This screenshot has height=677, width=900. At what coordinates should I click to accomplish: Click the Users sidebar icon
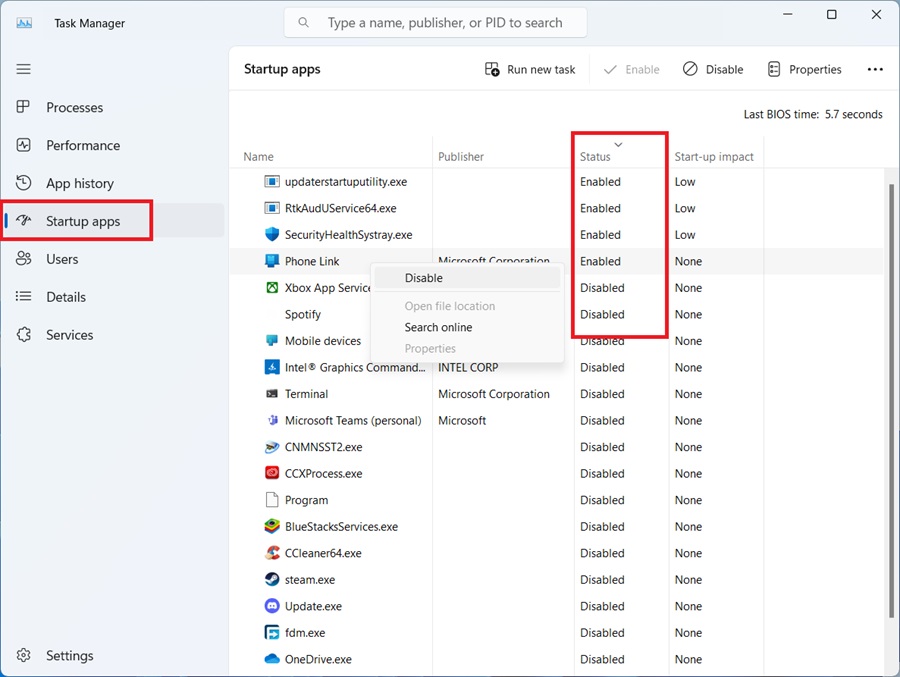coord(24,259)
